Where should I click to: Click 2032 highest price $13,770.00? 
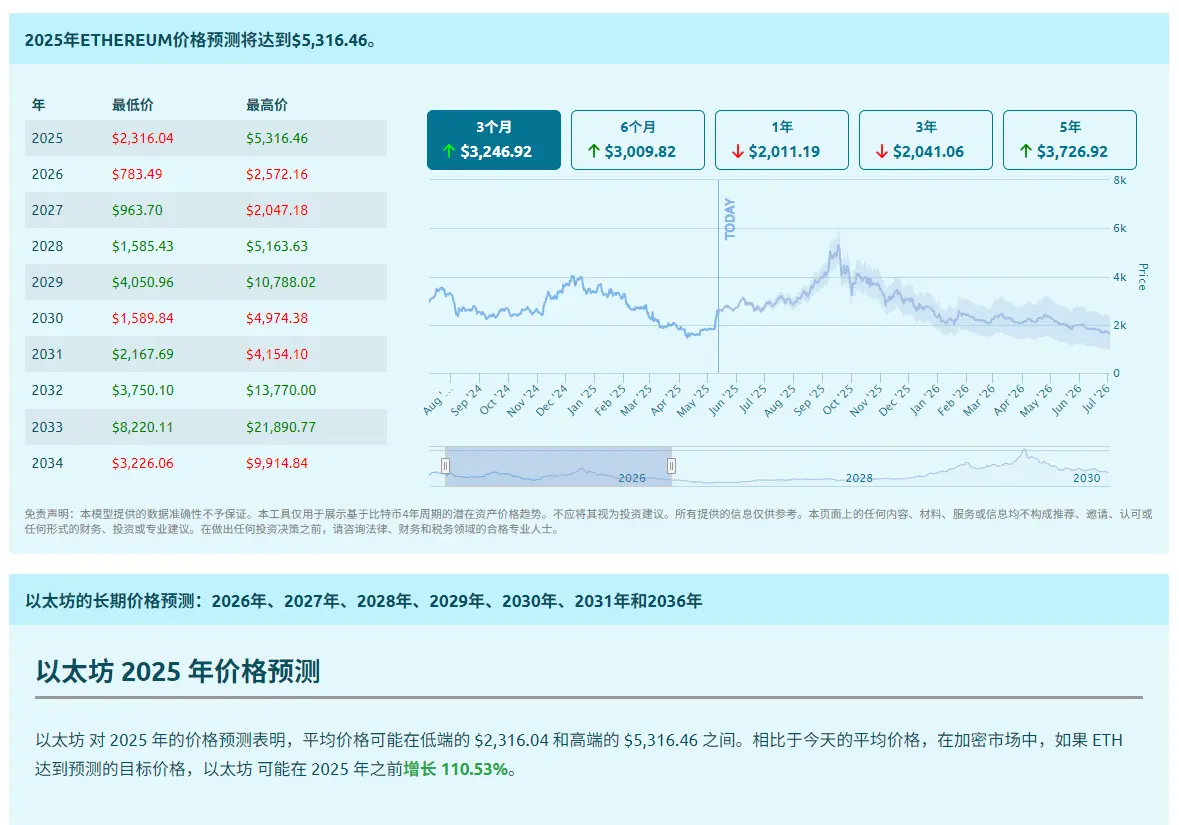280,390
